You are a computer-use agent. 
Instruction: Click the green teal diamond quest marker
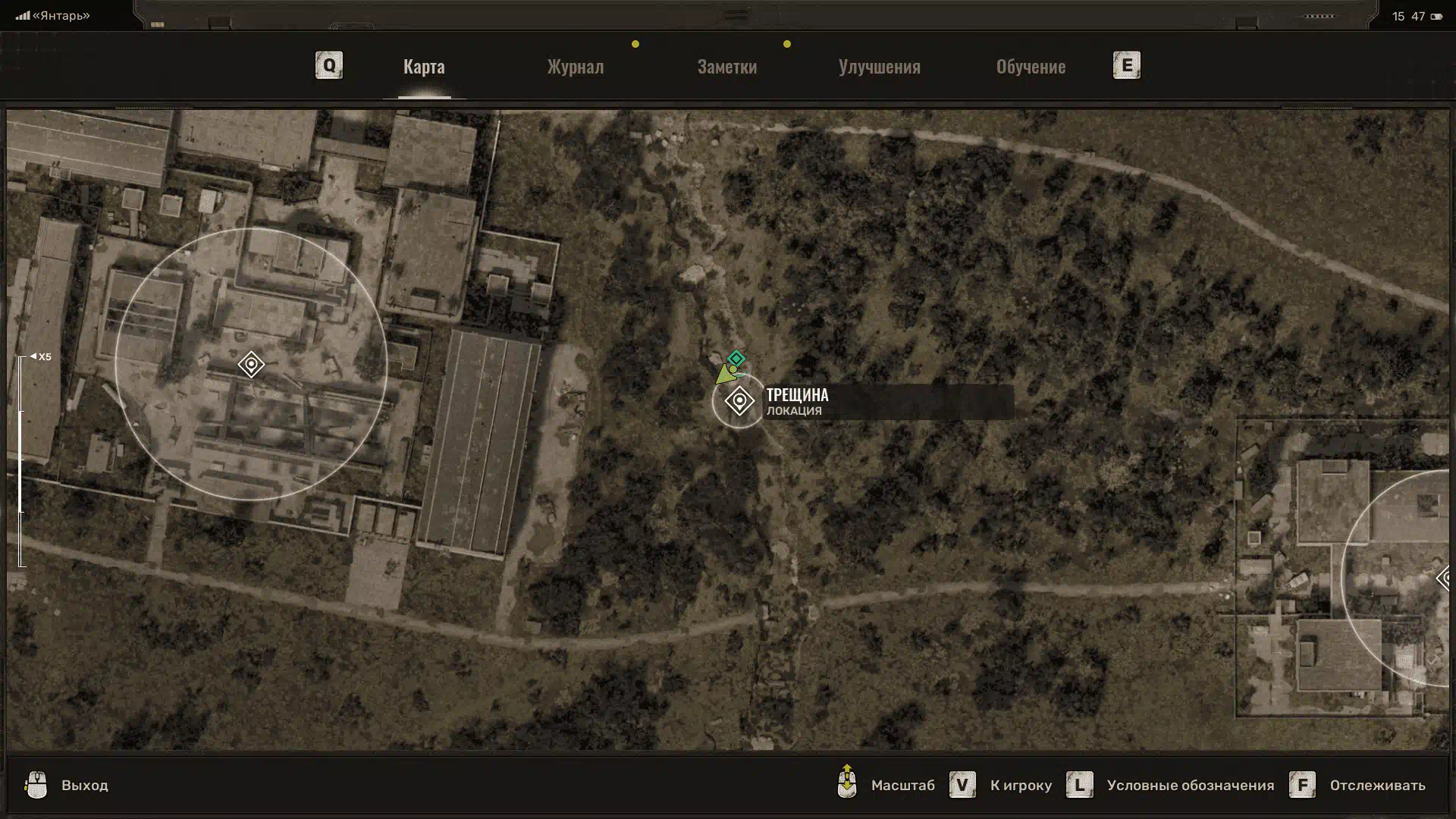[736, 358]
